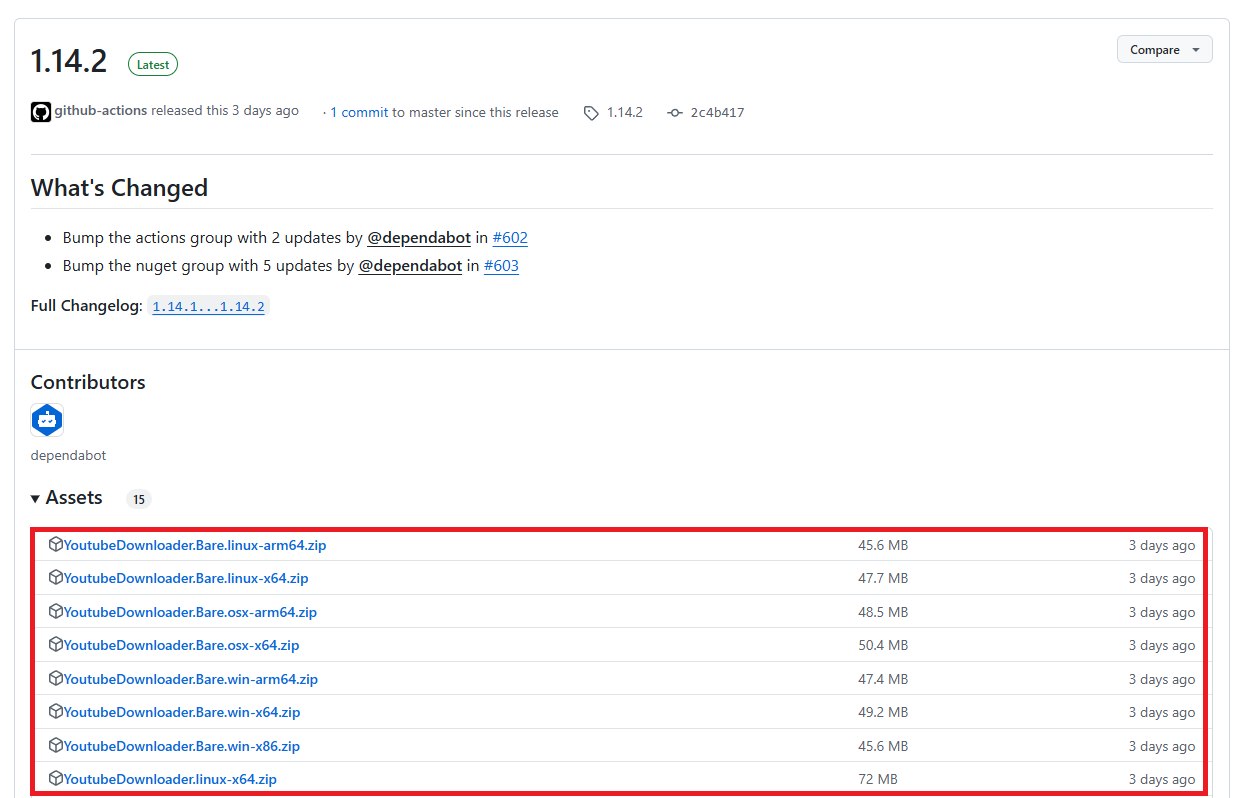Open the @dependabot mention for #603
Image resolution: width=1233 pixels, height=798 pixels.
410,266
